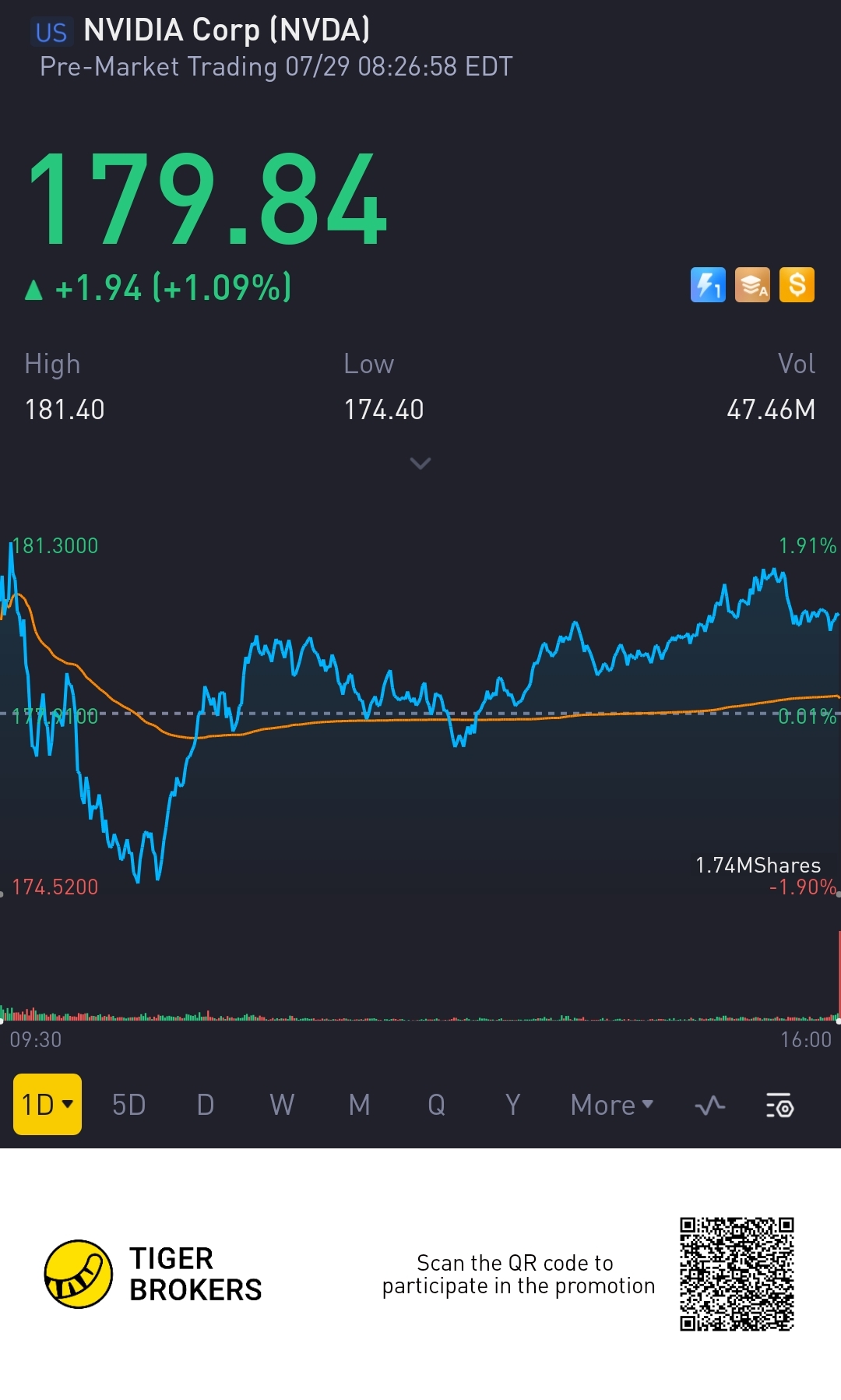Tap the -1.90% chart axis label
Viewport: 841px width, 1400px height.
pyautogui.click(x=803, y=887)
